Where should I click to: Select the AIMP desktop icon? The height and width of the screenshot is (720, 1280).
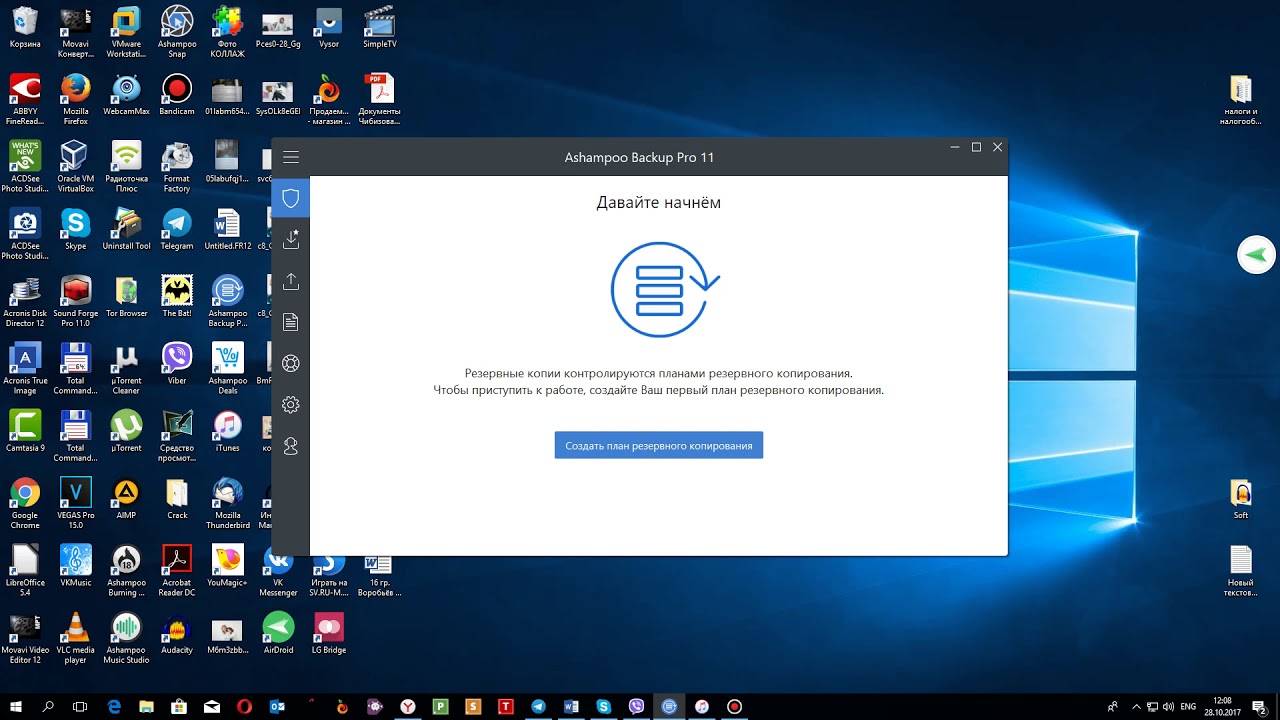[x=127, y=498]
